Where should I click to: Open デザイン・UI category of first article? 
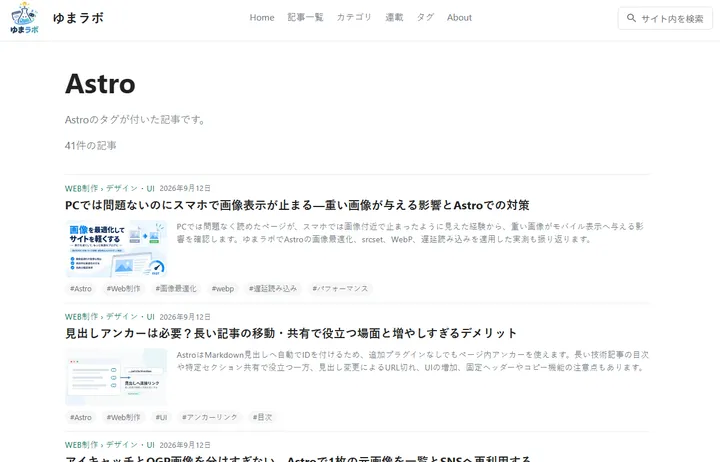(130, 188)
